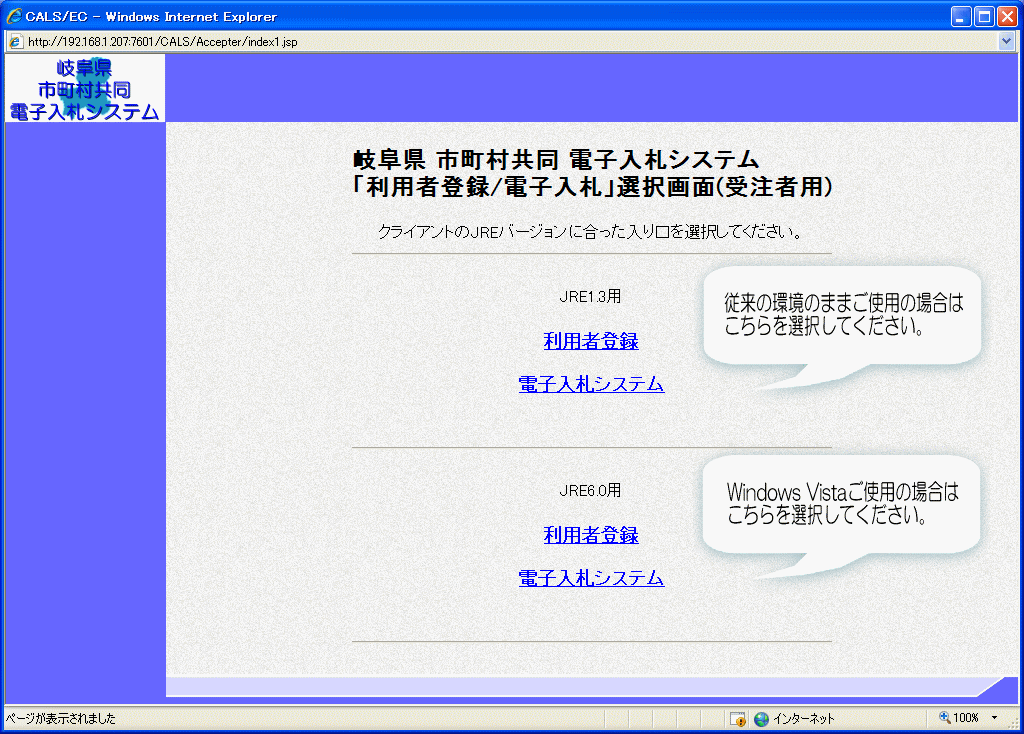This screenshot has height=734, width=1024.
Task: Click the 岐阜県 市町村共同 電子入札システム logo
Action: coord(85,89)
